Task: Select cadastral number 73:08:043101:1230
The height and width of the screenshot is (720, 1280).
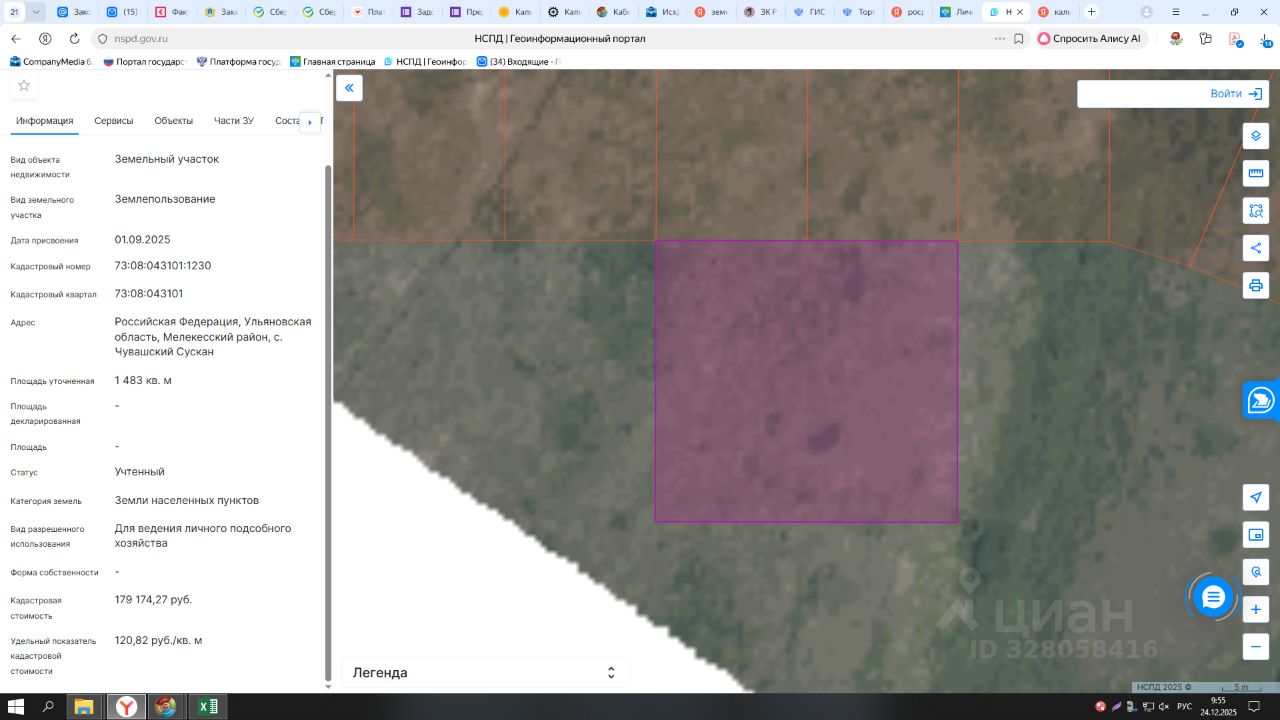Action: [x=163, y=266]
